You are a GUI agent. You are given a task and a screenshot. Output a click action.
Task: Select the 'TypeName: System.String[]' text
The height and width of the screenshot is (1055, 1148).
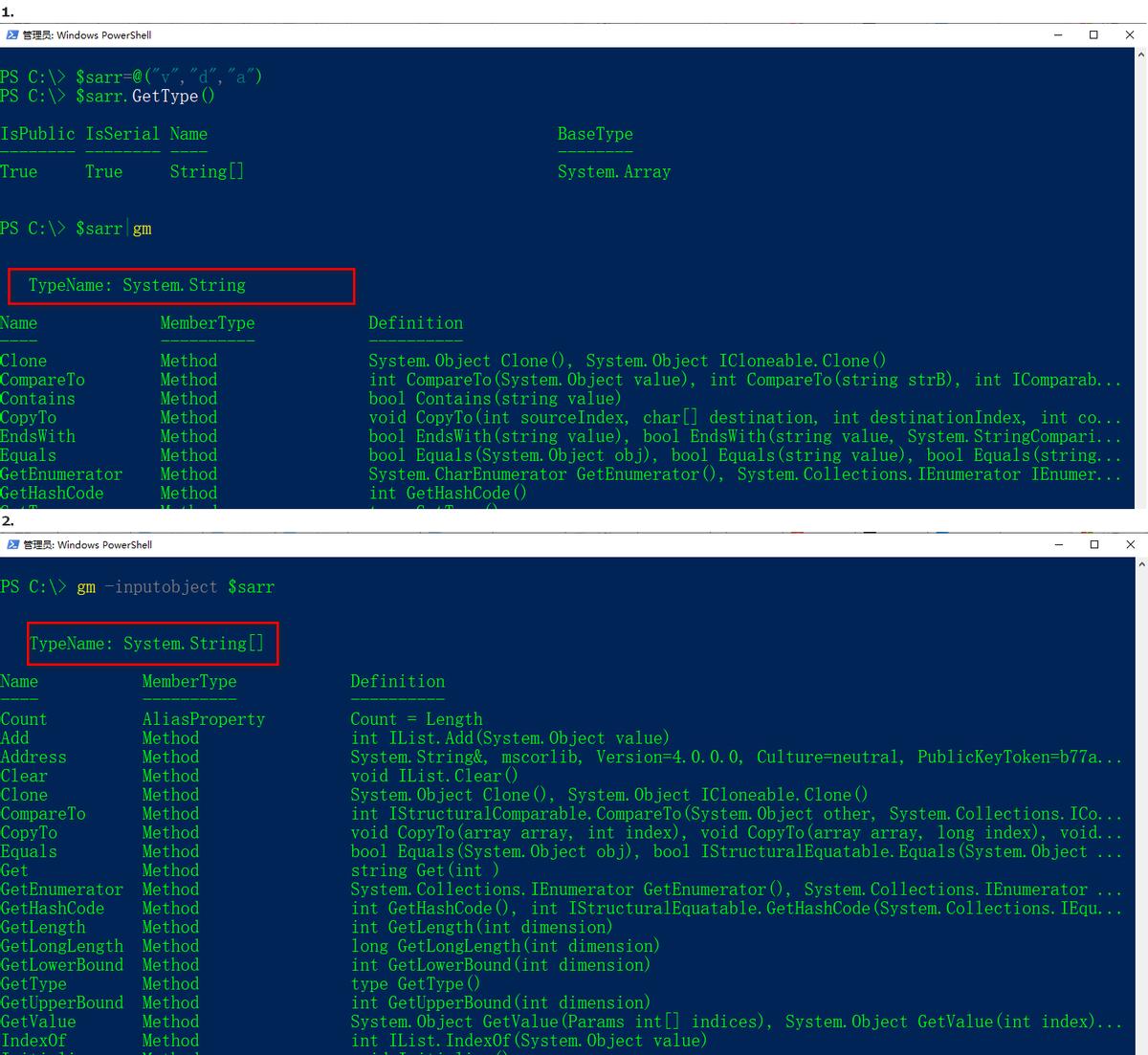pos(146,644)
